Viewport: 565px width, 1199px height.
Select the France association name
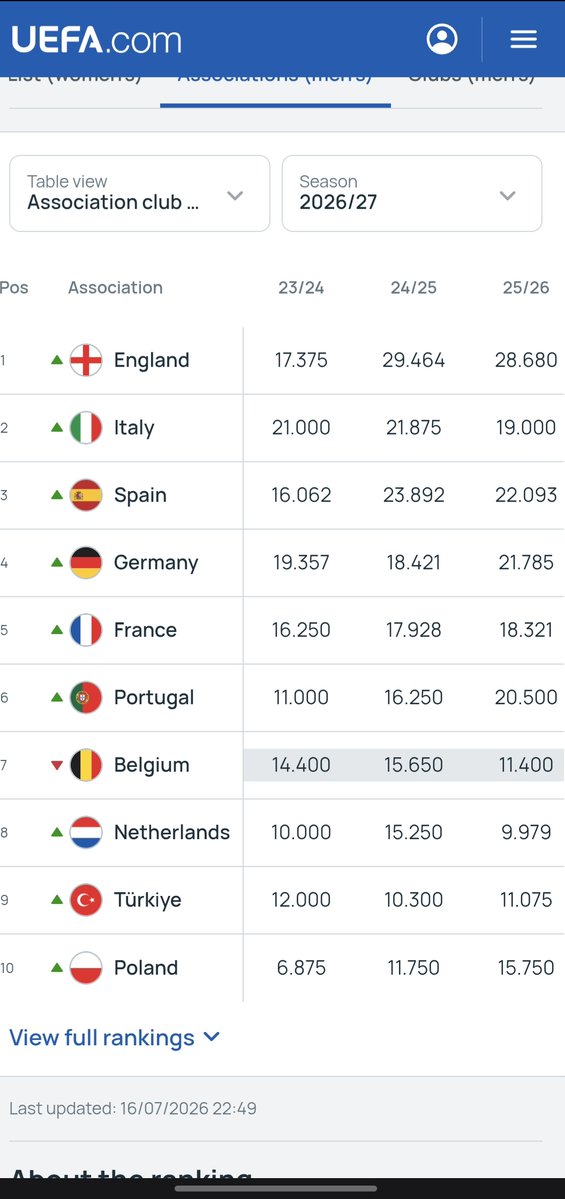tap(145, 630)
